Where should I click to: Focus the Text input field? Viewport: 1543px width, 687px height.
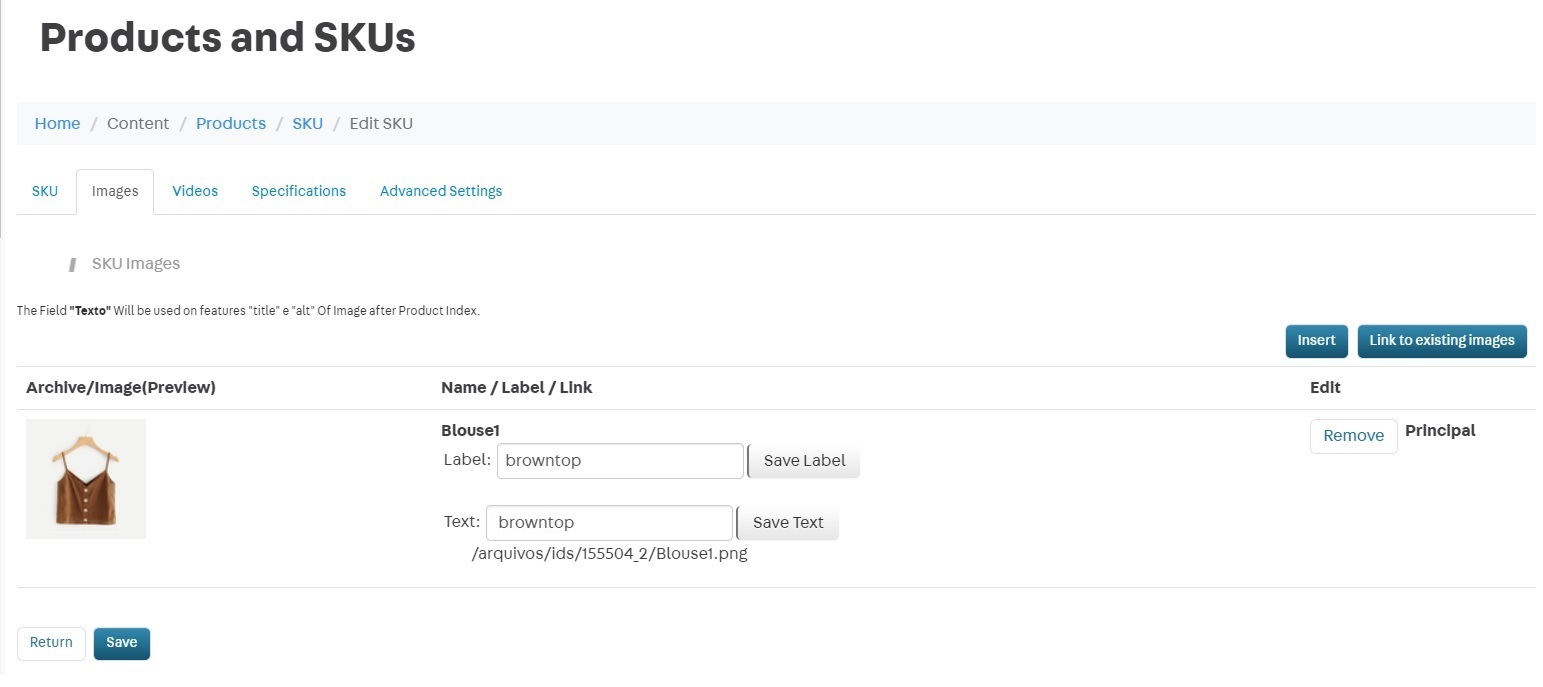coord(610,523)
